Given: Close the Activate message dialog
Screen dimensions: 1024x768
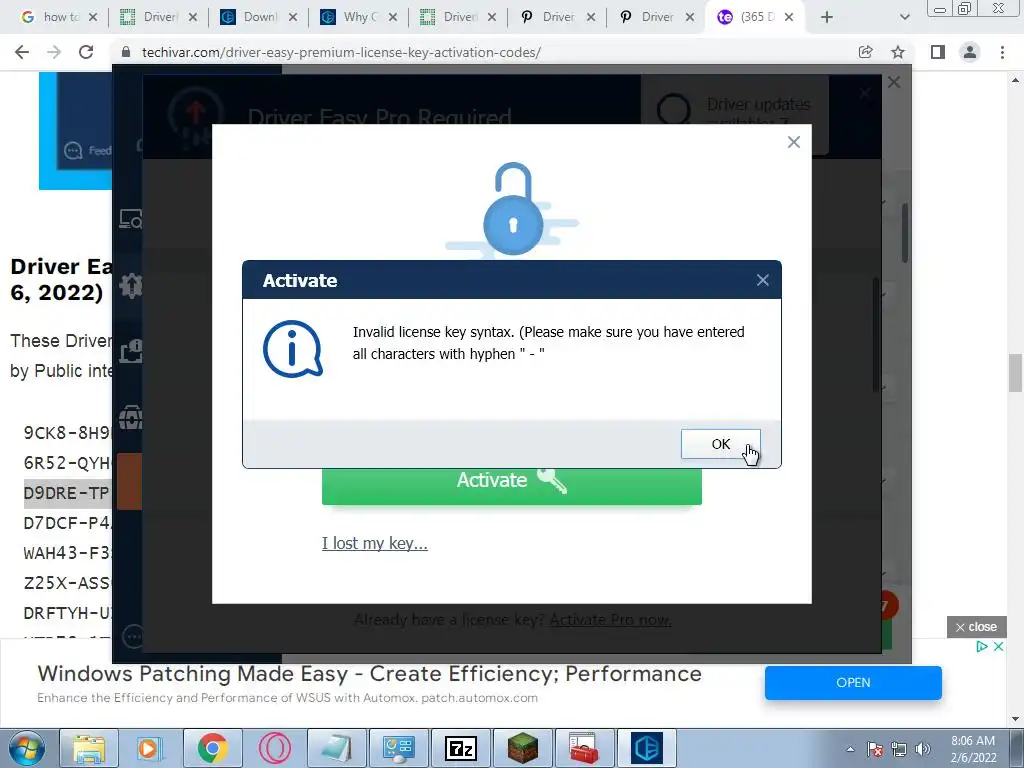Looking at the screenshot, I should pos(762,280).
